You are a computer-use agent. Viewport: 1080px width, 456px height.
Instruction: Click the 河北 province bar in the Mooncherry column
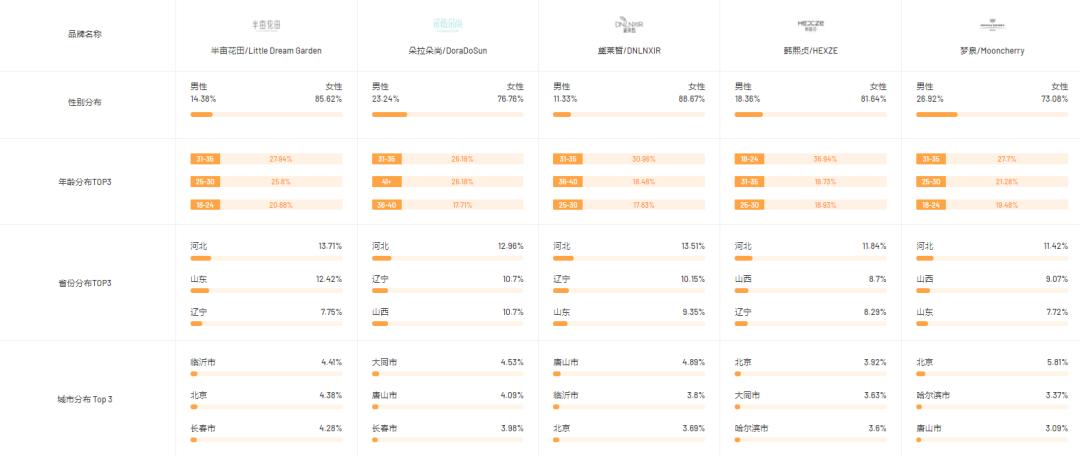coord(992,258)
